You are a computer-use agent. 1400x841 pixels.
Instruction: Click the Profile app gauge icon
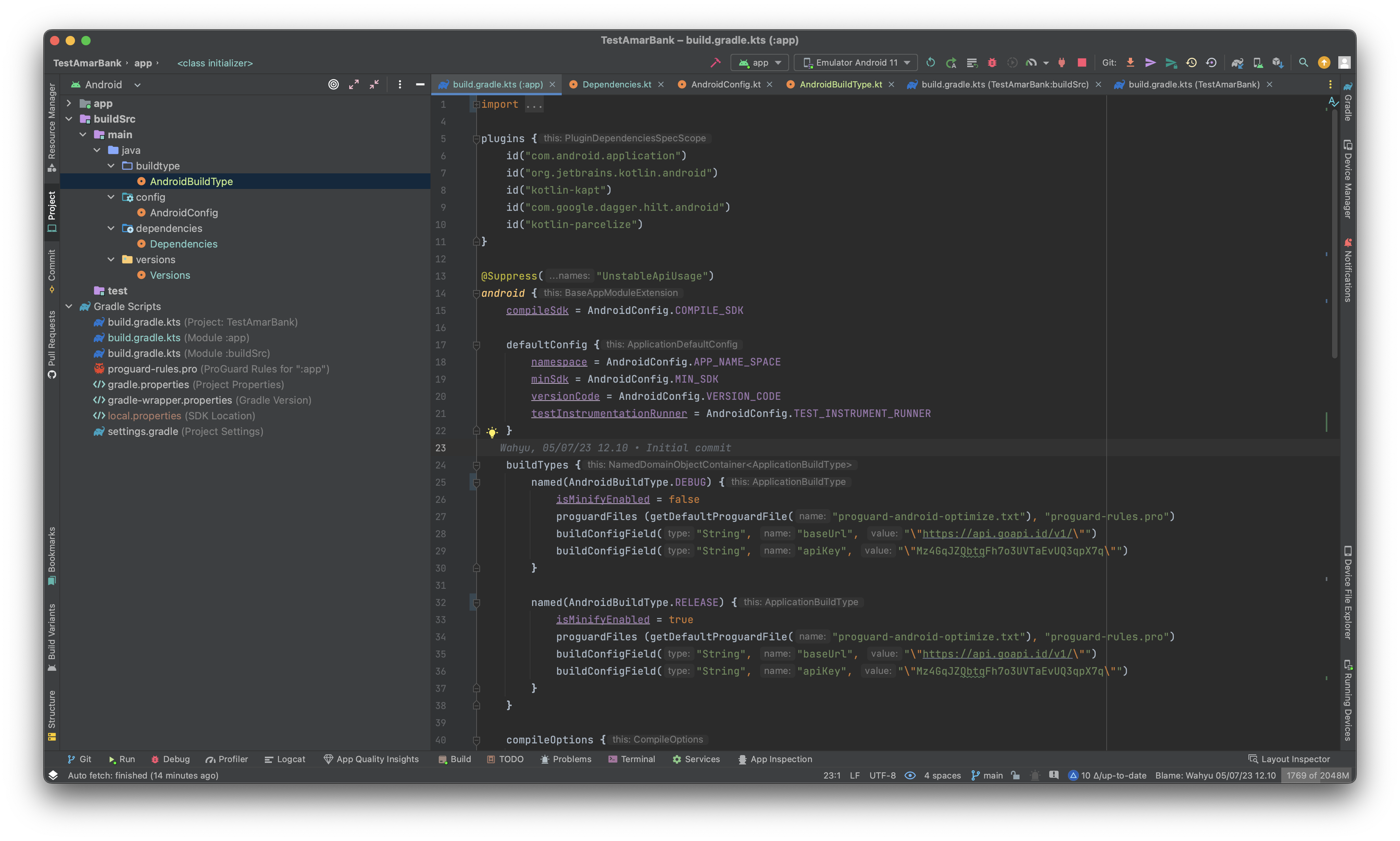[1031, 62]
